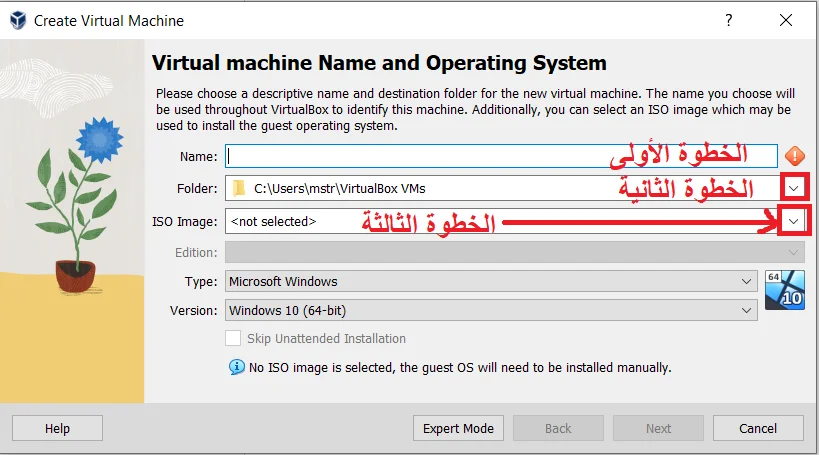Open the Version dropdown showing Windows 10 (64-bit)

click(492, 311)
